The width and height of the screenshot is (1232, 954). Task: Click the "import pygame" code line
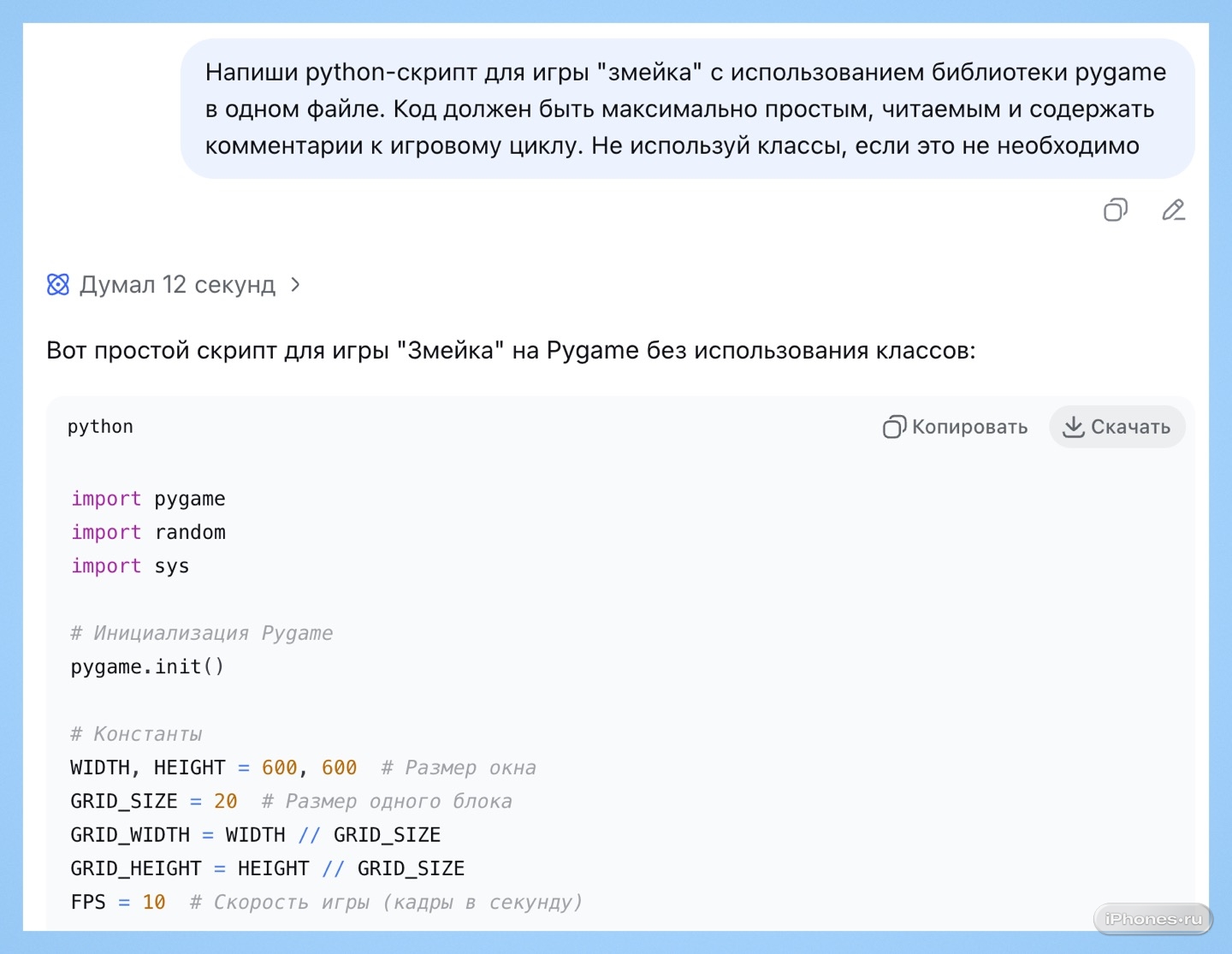coord(148,499)
